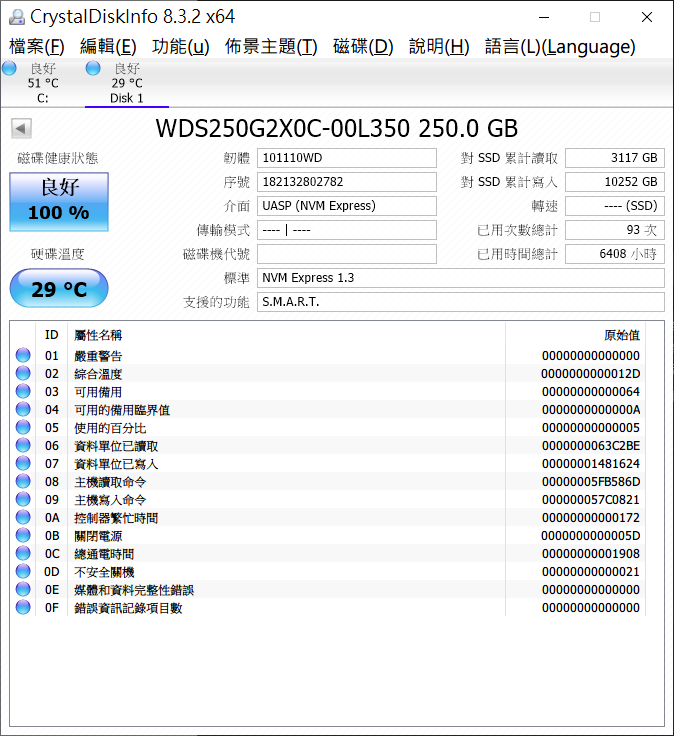Open the 編輯(E) menu
The width and height of the screenshot is (674, 736).
point(108,46)
